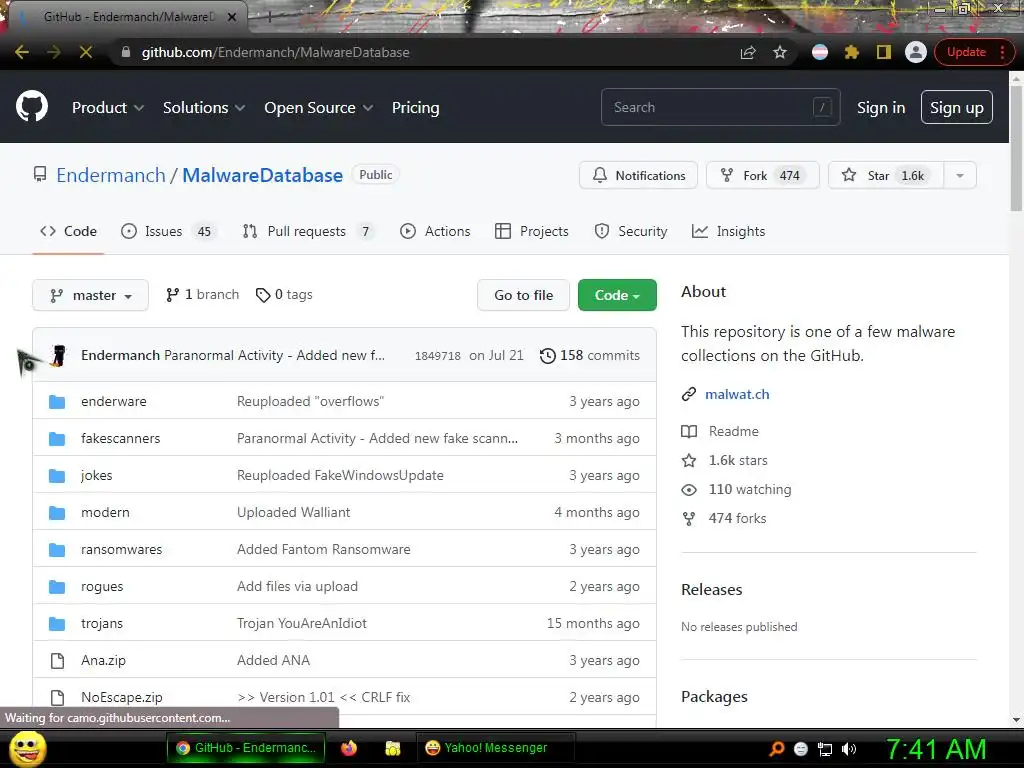Open the Endermanch owner profile link
1024x768 pixels.
pyautogui.click(x=111, y=175)
